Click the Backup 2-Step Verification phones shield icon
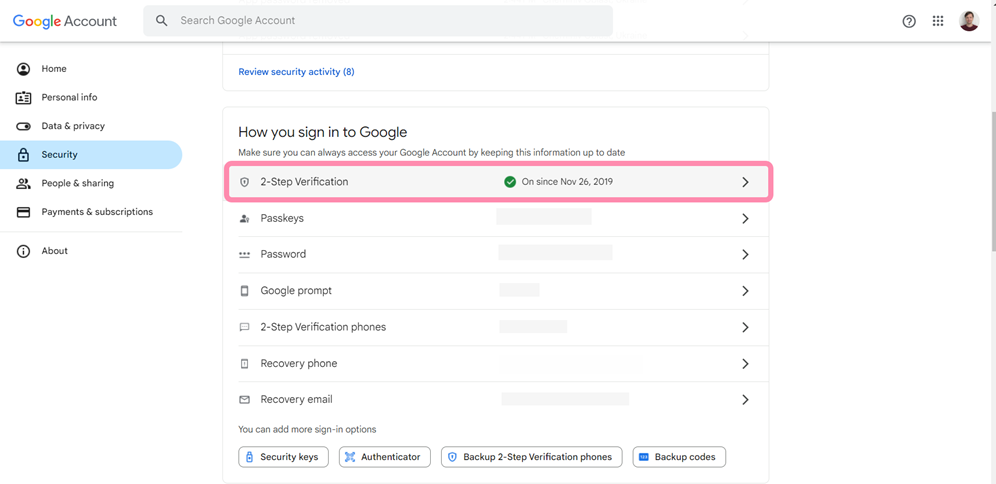Image resolution: width=996 pixels, height=484 pixels. pos(453,457)
